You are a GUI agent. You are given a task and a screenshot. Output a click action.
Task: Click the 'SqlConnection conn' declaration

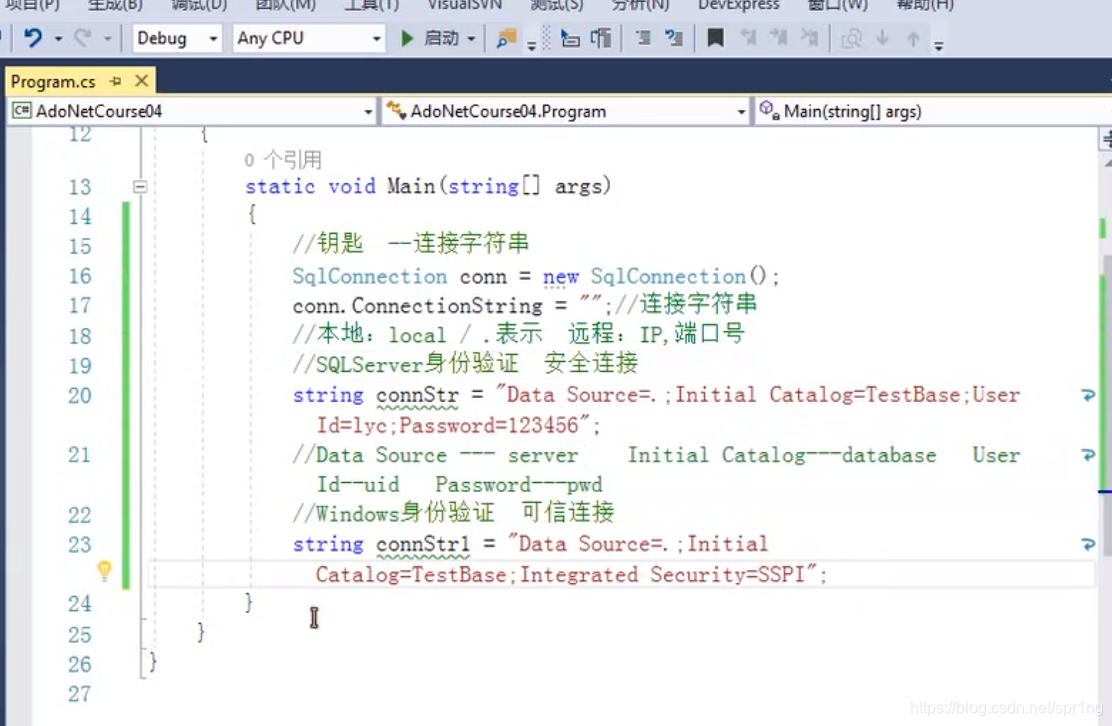coord(399,277)
